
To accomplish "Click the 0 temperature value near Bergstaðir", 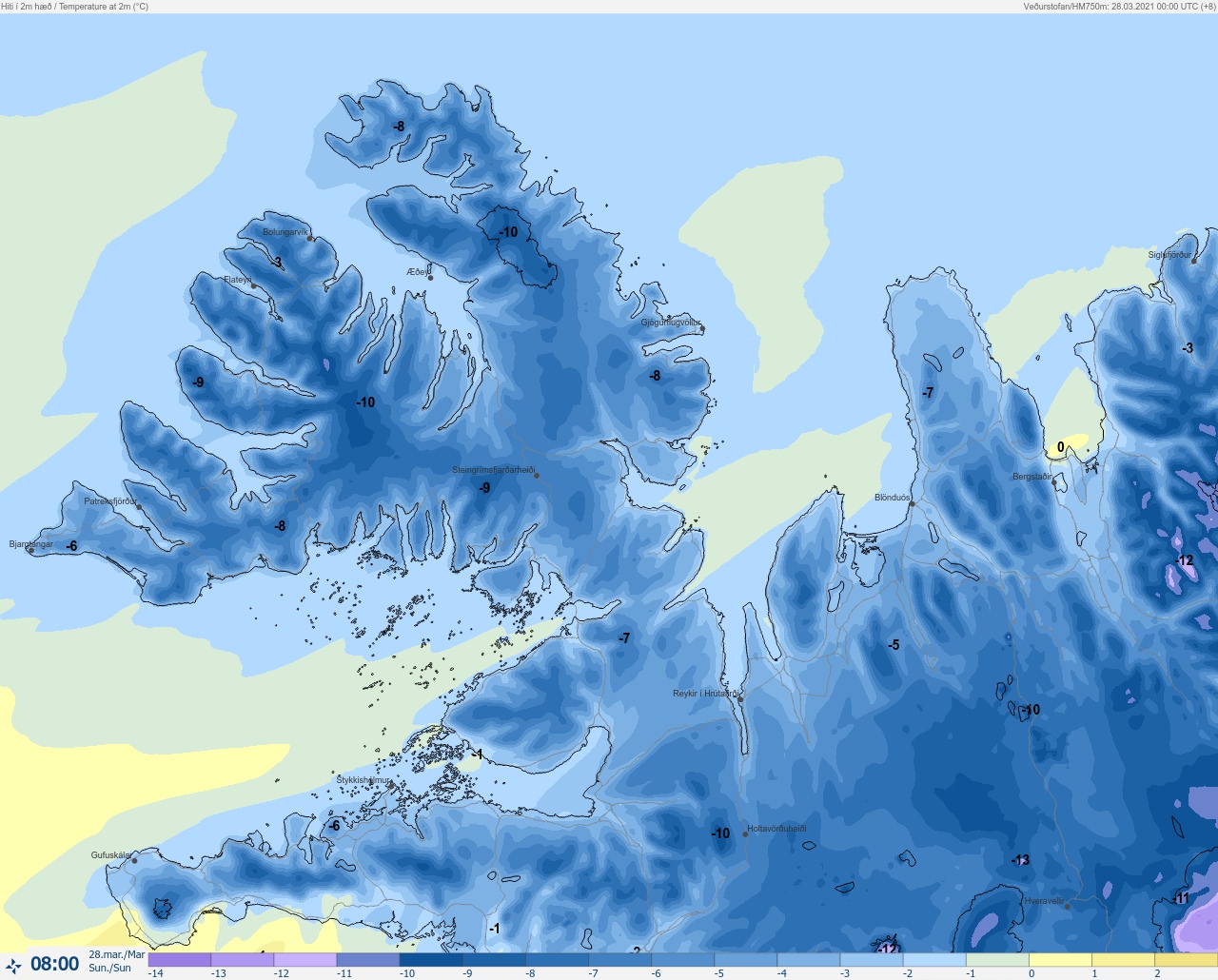I will [1061, 447].
